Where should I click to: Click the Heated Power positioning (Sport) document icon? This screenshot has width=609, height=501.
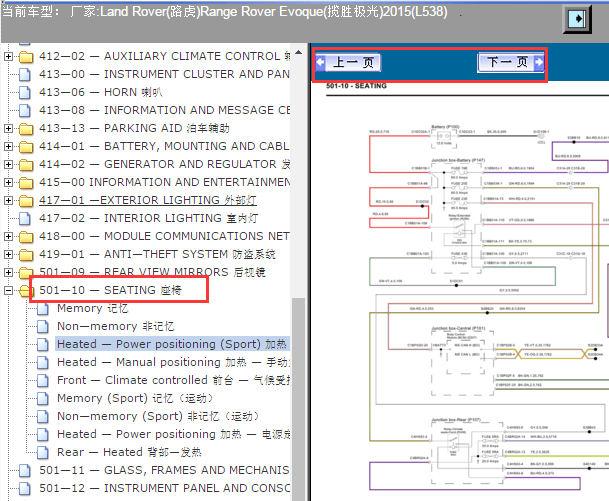coord(43,344)
